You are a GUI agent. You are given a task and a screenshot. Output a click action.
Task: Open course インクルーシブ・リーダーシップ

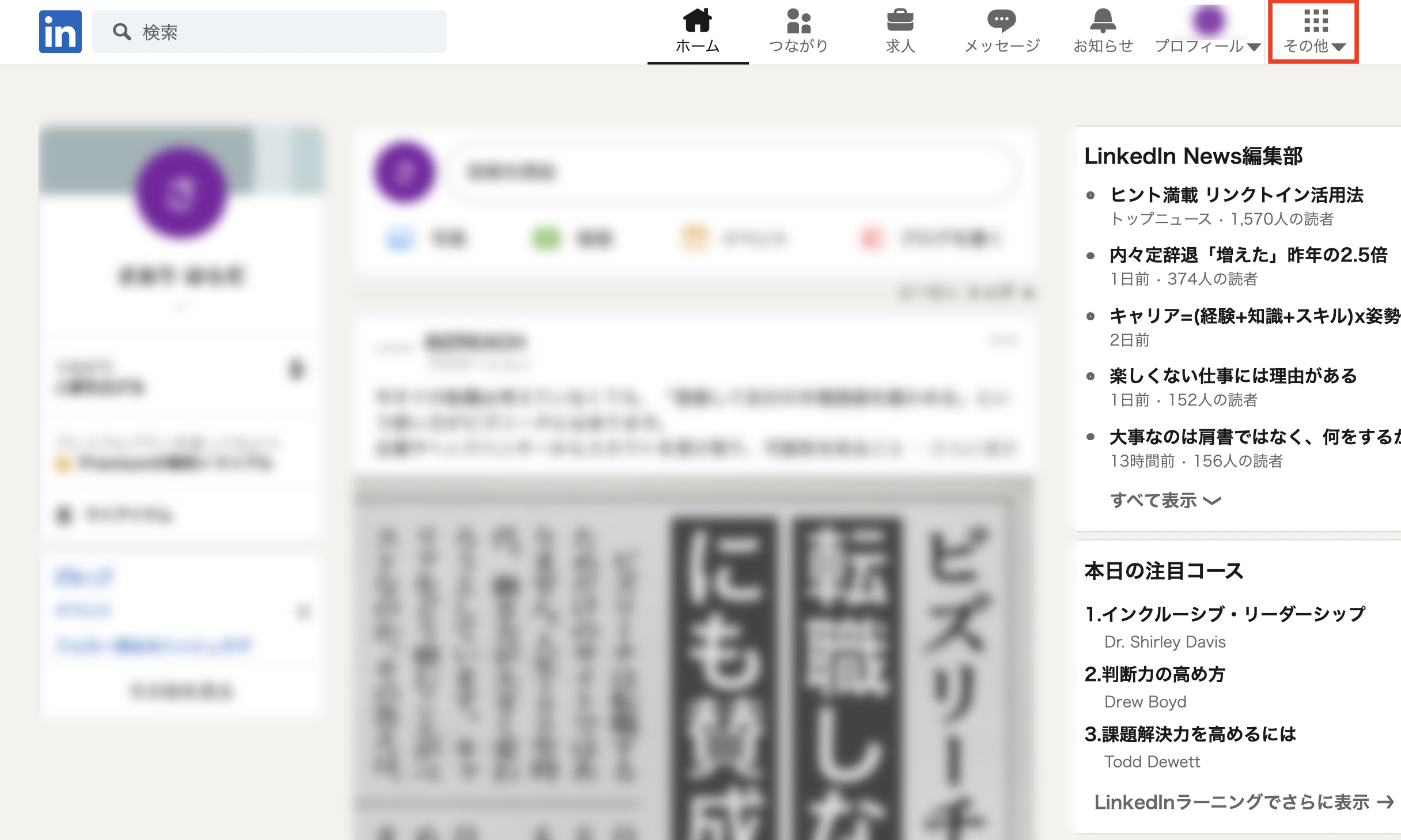coord(1225,614)
